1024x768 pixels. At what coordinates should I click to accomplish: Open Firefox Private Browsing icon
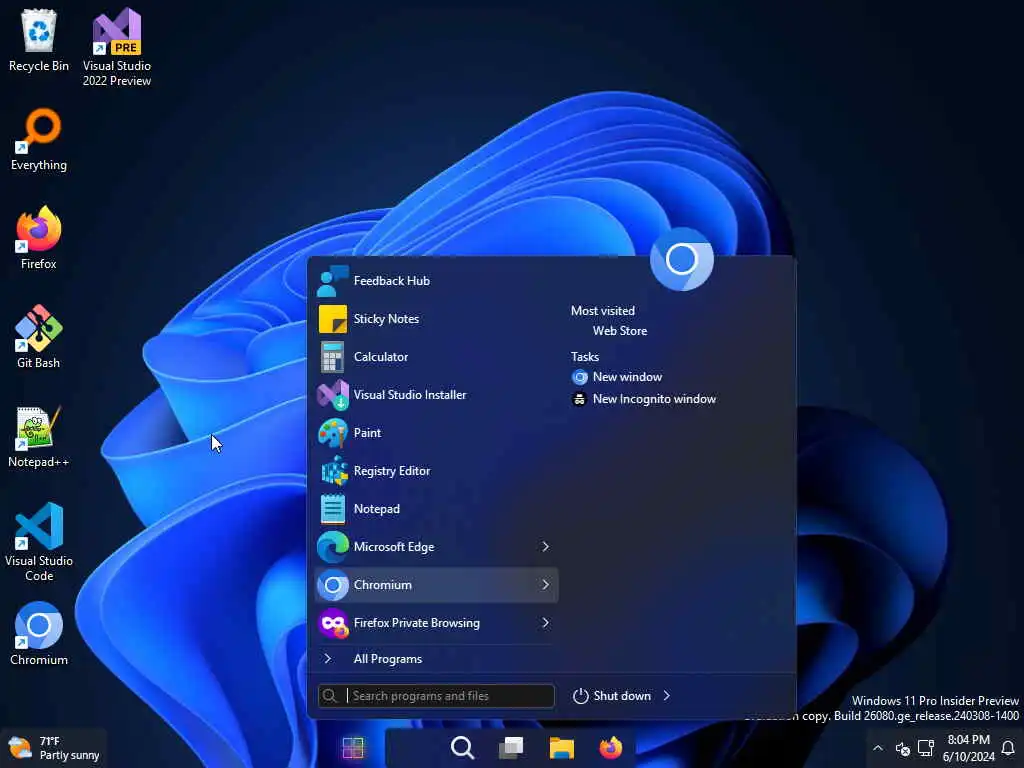click(333, 623)
